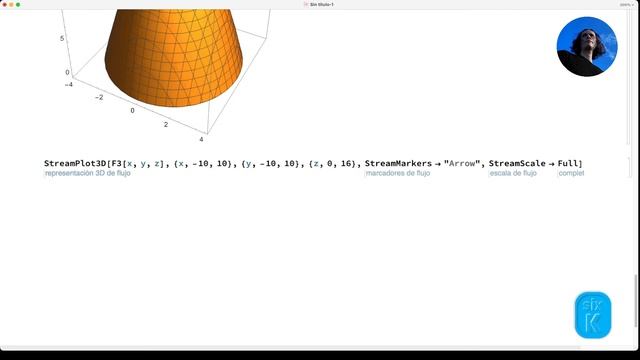Image resolution: width=640 pixels, height=360 pixels.
Task: Click the horizontal scrollbar at the bottom of the window
Action: [x=290, y=348]
